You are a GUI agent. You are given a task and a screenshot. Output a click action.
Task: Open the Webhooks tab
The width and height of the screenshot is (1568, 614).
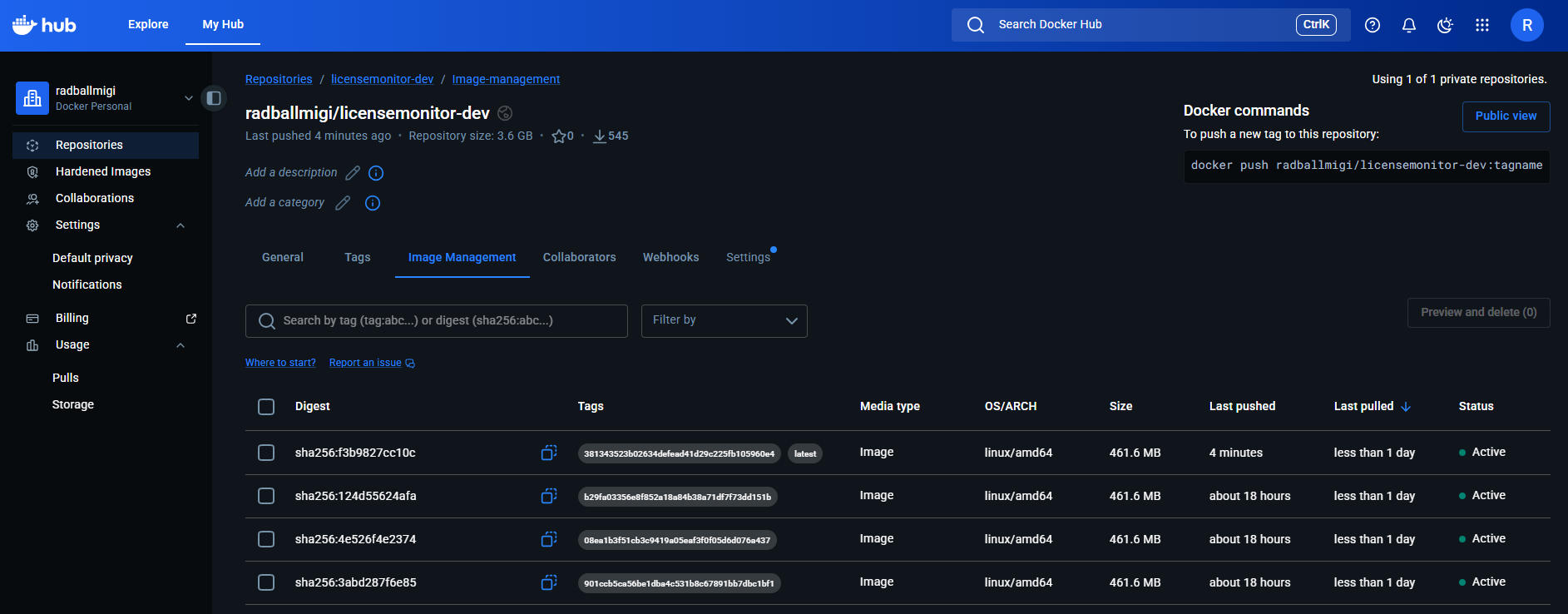click(671, 257)
